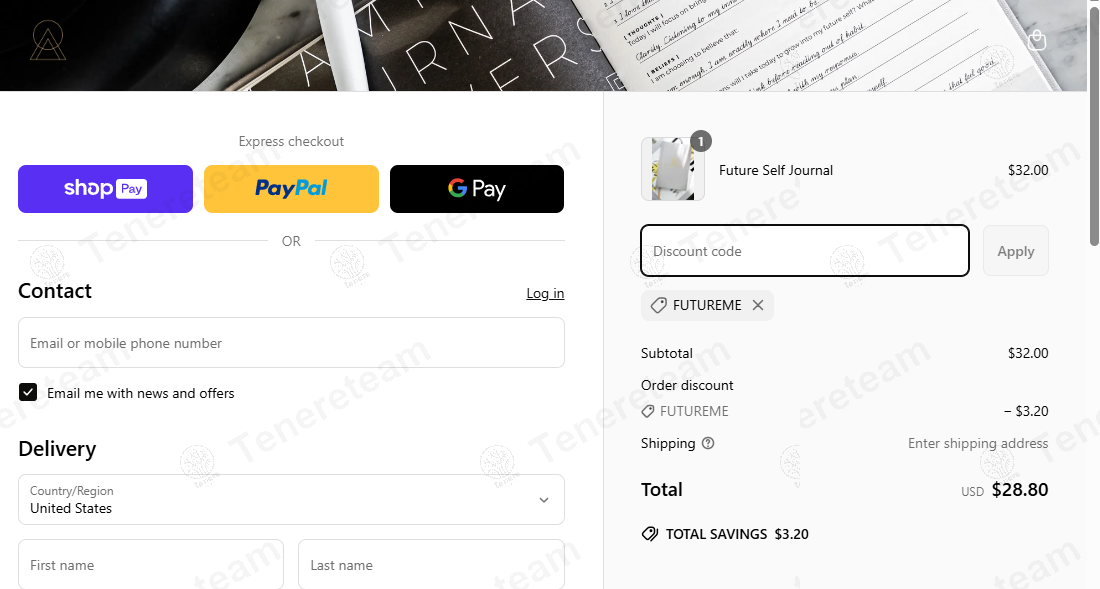1100x589 pixels.
Task: Click the tag icon on FUTUREME chip
Action: point(658,305)
